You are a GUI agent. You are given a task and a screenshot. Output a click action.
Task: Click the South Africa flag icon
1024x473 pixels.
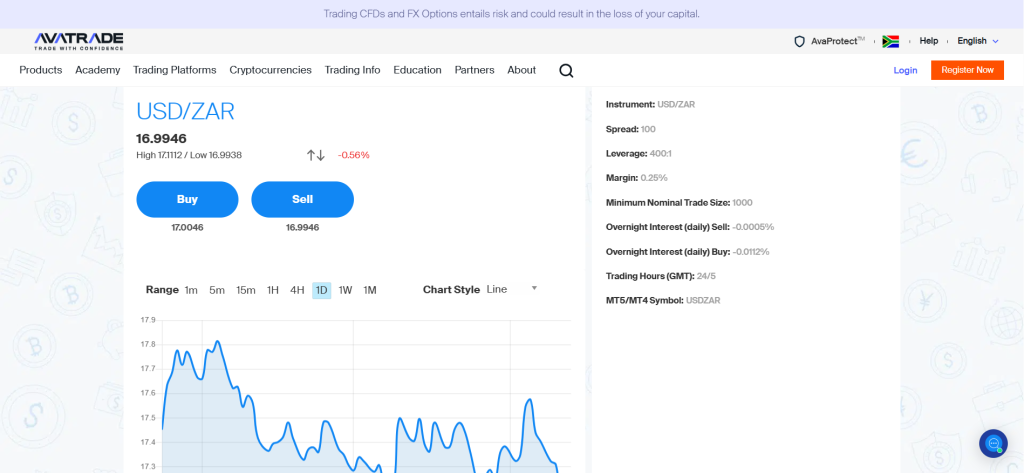pos(891,41)
